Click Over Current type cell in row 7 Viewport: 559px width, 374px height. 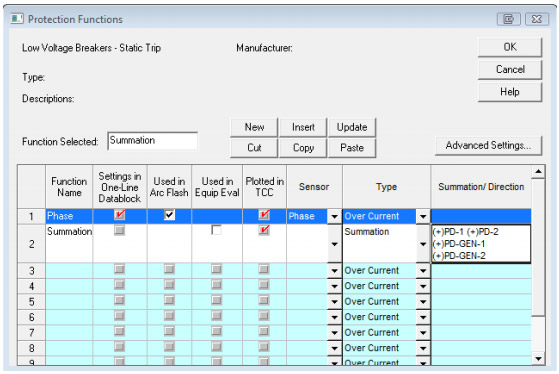380,333
